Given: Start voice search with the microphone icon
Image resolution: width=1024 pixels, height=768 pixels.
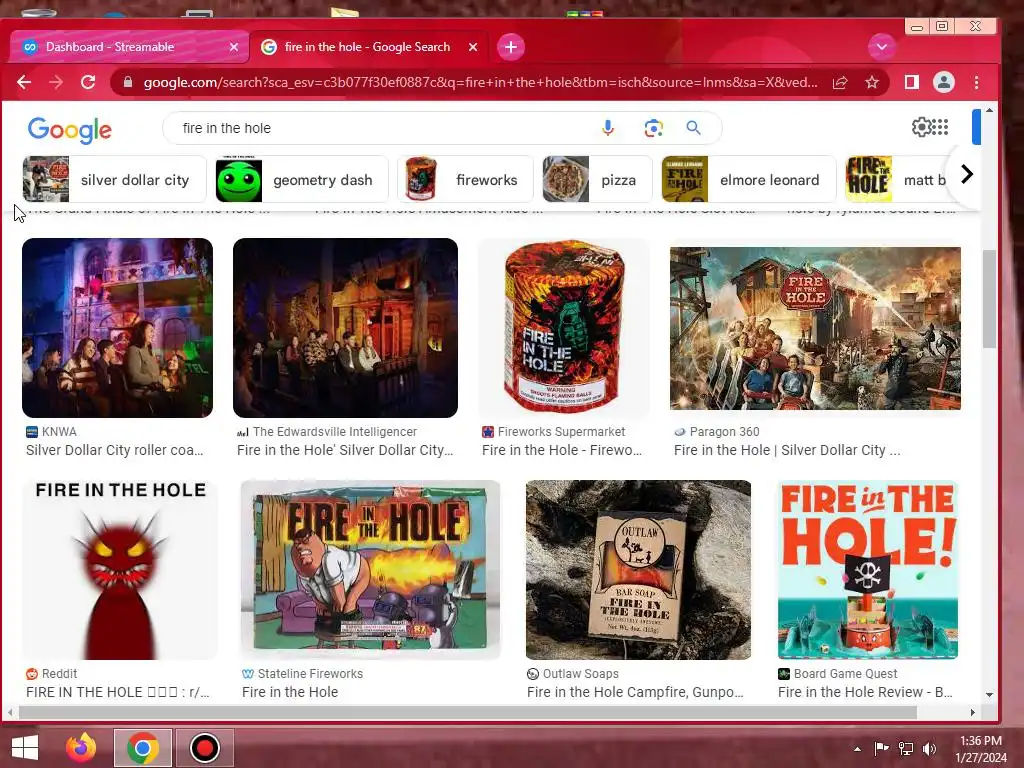Looking at the screenshot, I should (607, 128).
